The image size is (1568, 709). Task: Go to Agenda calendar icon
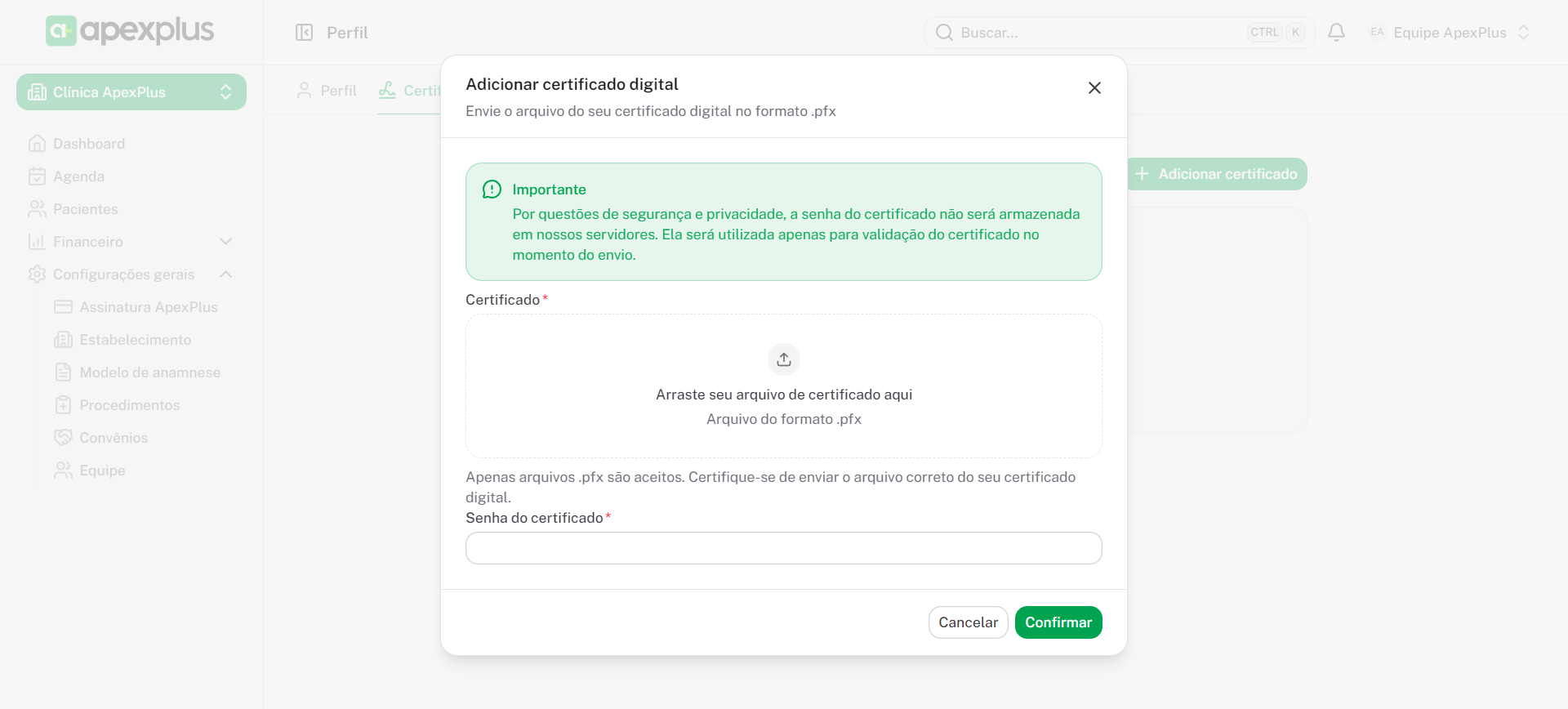coord(37,176)
